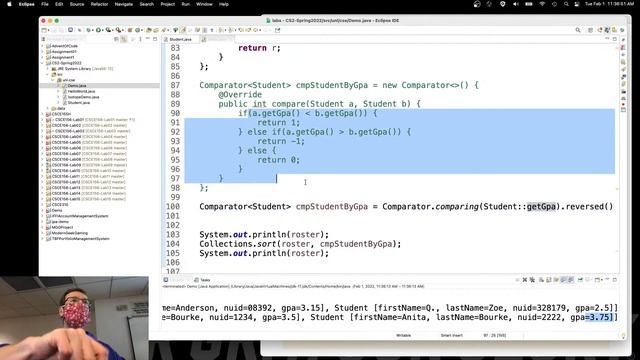Open the Window menu
This screenshot has width=640, height=360.
(x=204, y=4)
